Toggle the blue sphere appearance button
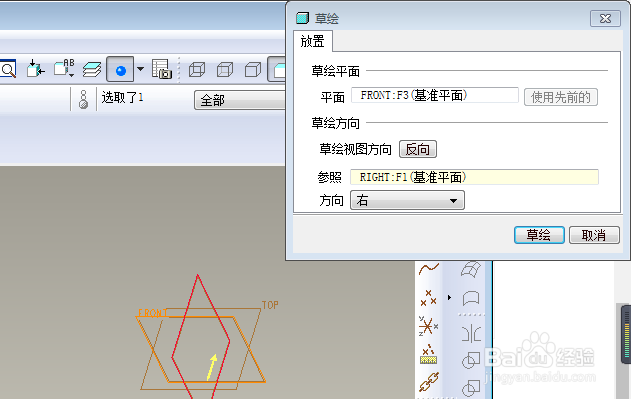 click(x=120, y=69)
